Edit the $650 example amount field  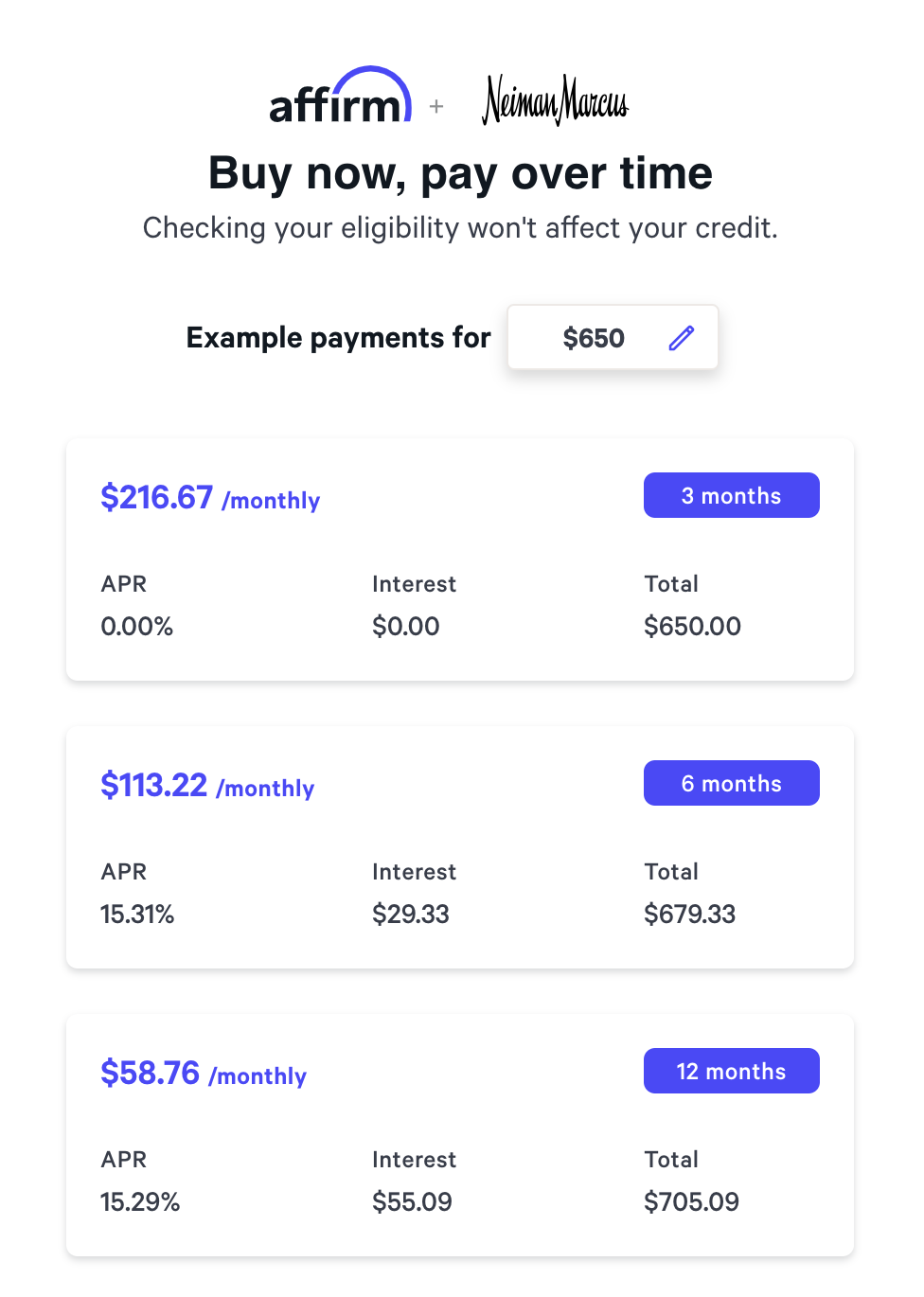click(x=595, y=338)
